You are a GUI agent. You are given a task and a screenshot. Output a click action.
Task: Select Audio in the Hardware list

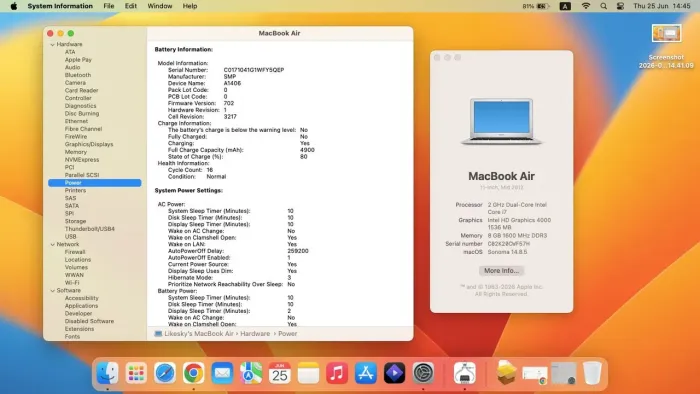[72, 67]
